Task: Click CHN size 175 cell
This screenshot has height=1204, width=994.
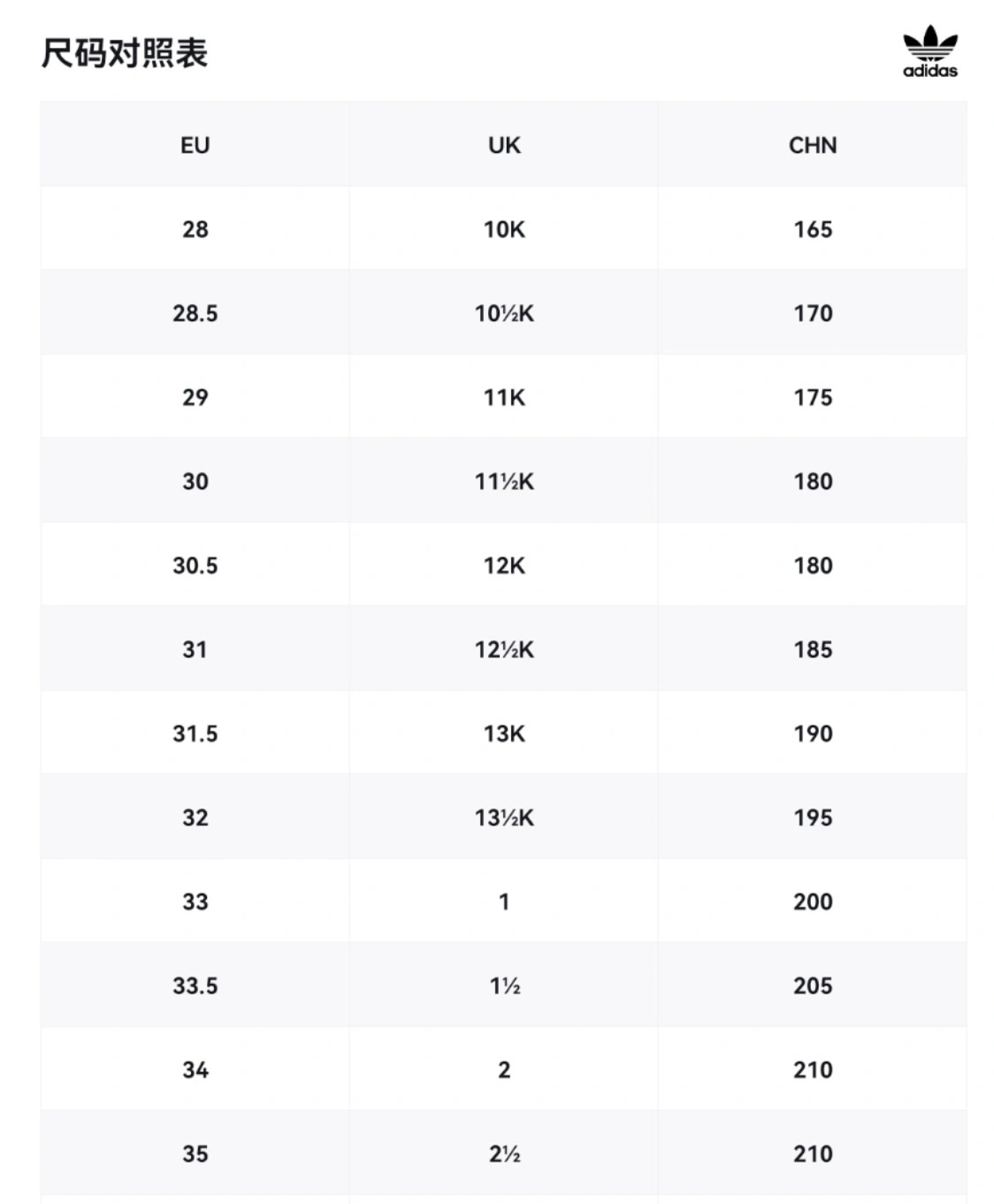Action: pos(813,397)
